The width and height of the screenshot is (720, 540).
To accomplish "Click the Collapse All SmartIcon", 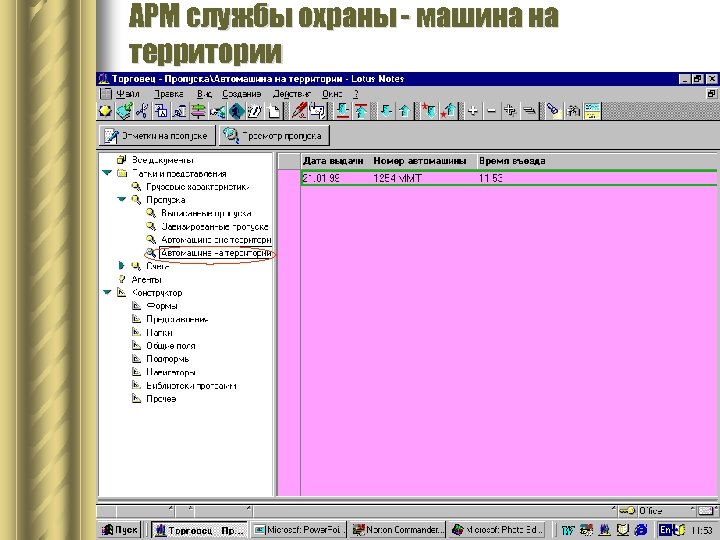I will click(x=529, y=111).
